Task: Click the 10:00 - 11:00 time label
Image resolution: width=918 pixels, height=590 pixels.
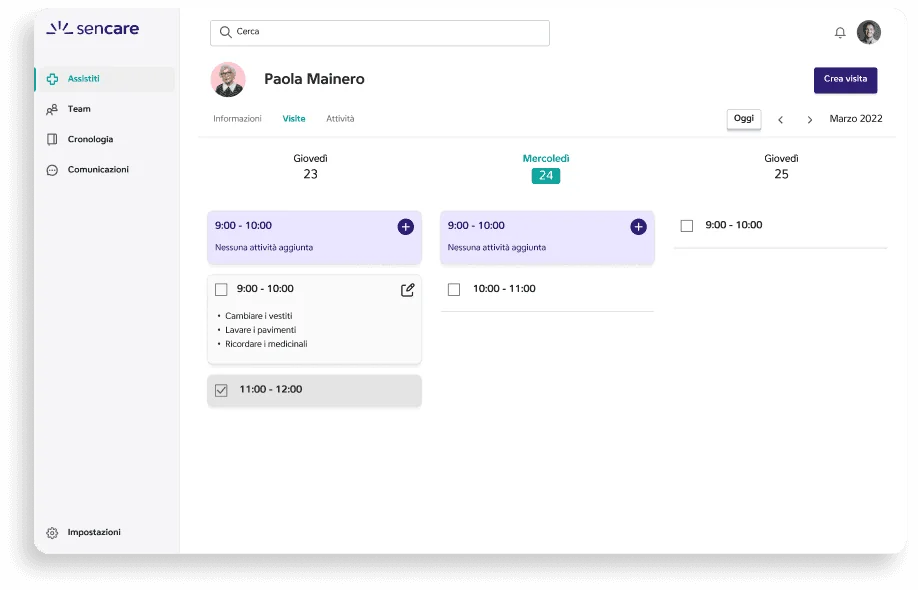Action: [504, 289]
